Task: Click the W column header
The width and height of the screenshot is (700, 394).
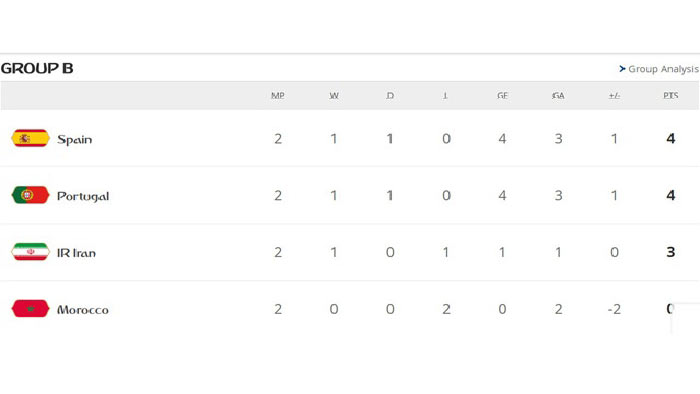Action: 334,95
